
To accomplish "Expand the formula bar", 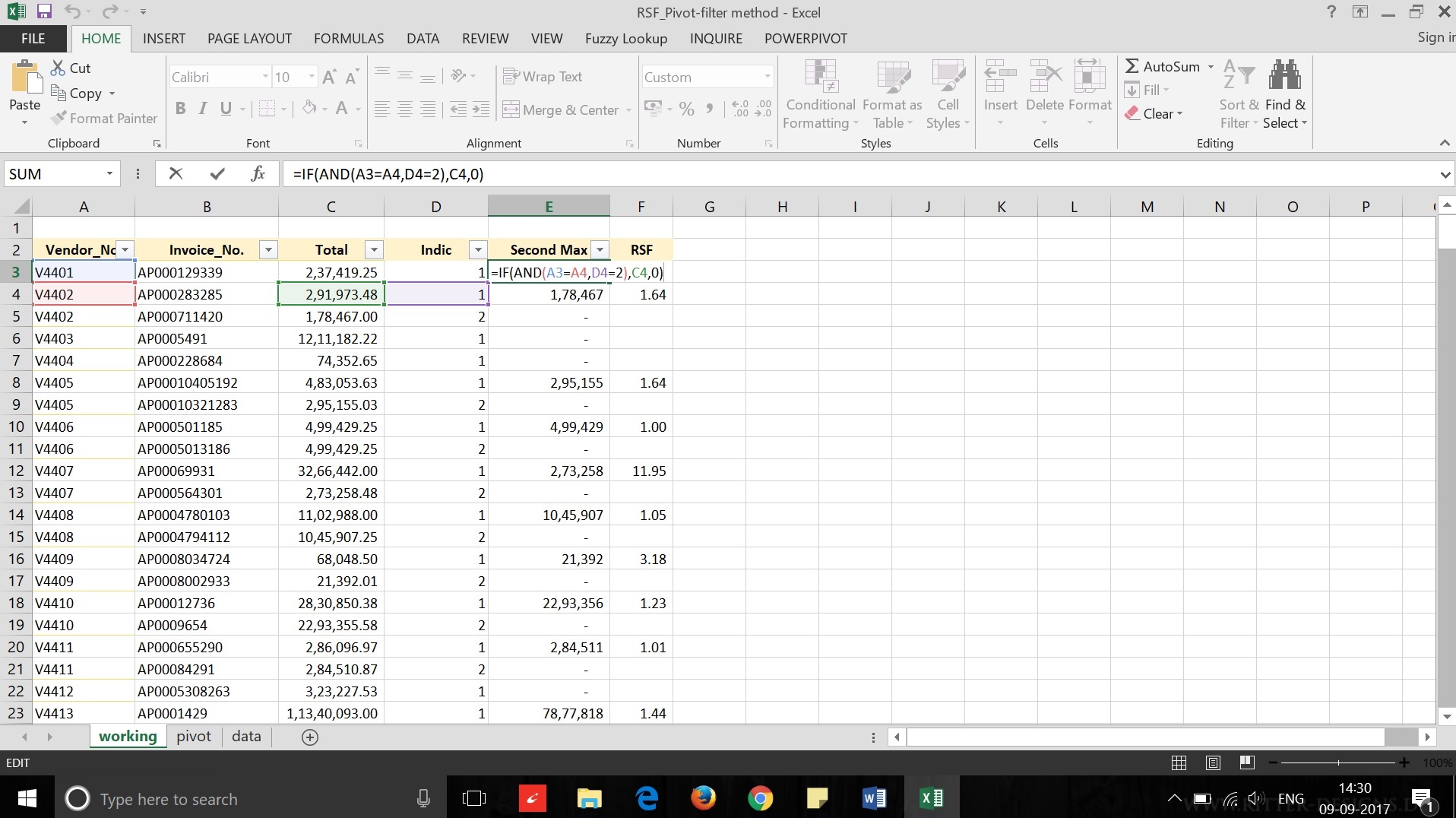I will click(x=1445, y=174).
